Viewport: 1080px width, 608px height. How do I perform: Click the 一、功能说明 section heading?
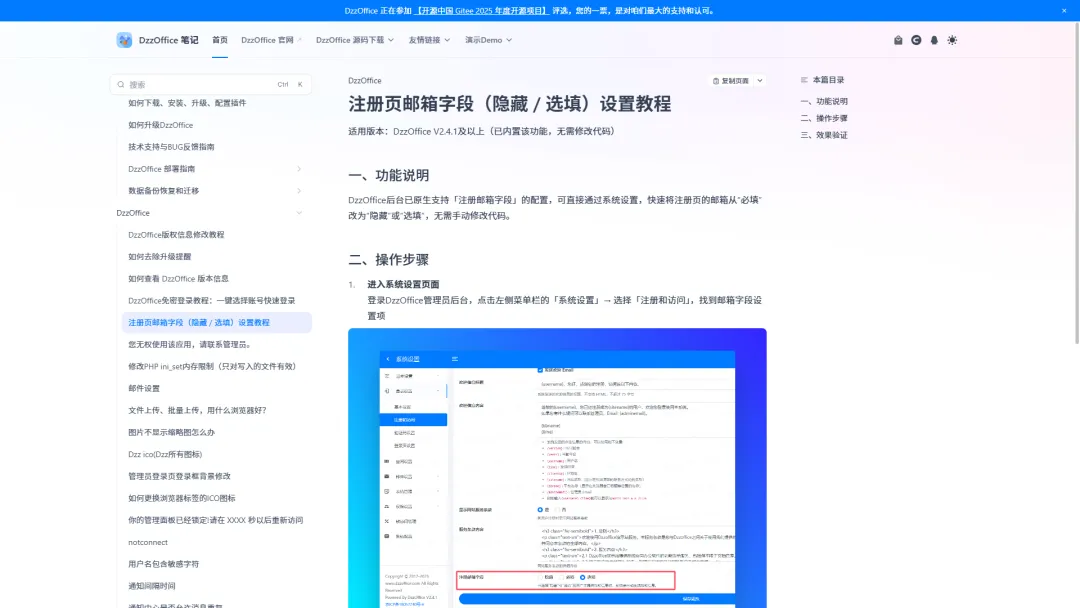[x=388, y=176]
